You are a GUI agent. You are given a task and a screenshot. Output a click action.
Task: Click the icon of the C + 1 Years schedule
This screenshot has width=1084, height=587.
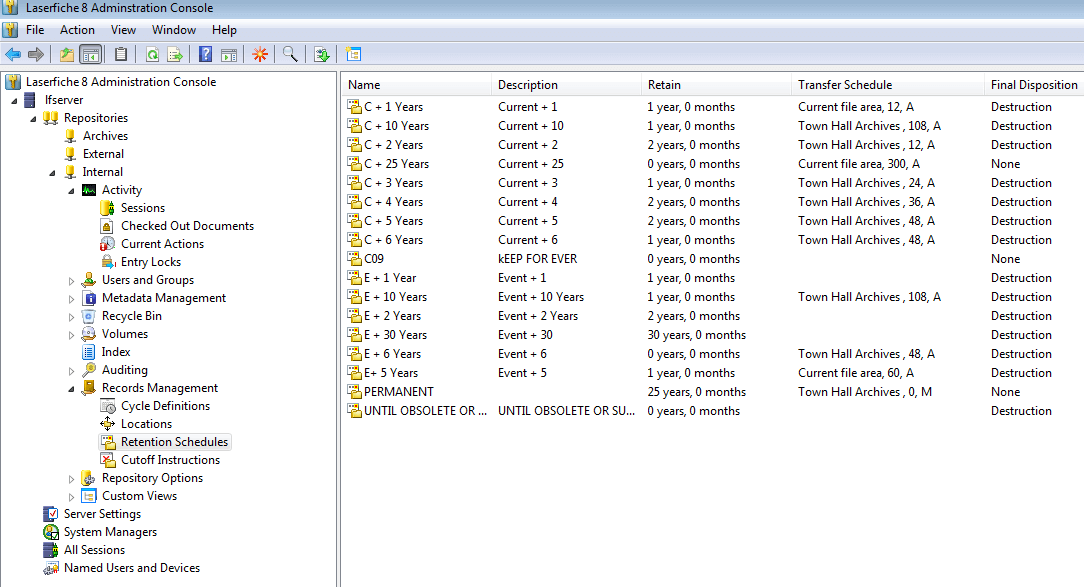click(x=354, y=106)
